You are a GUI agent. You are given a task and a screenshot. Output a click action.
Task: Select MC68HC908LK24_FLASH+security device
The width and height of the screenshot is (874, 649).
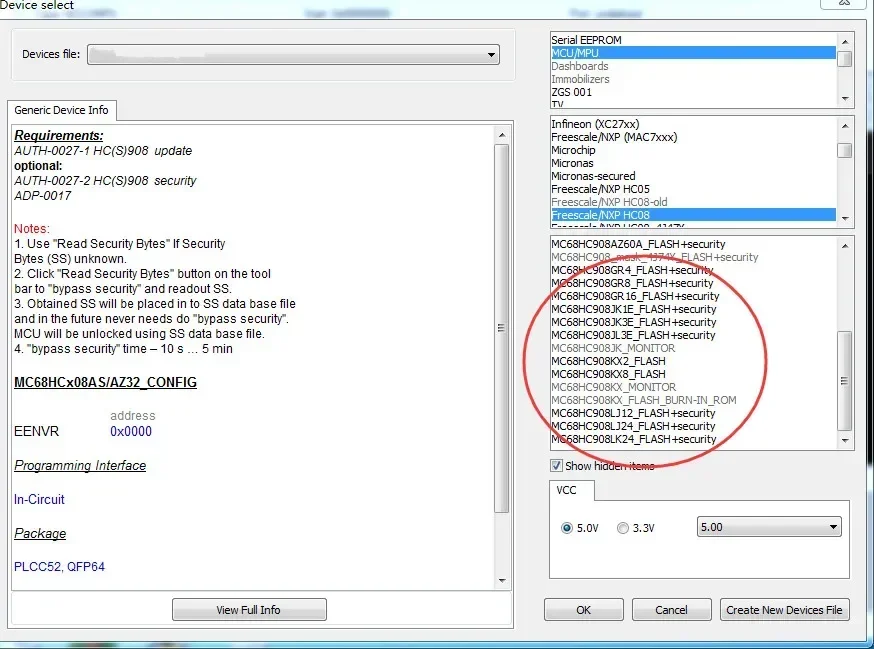693,439
